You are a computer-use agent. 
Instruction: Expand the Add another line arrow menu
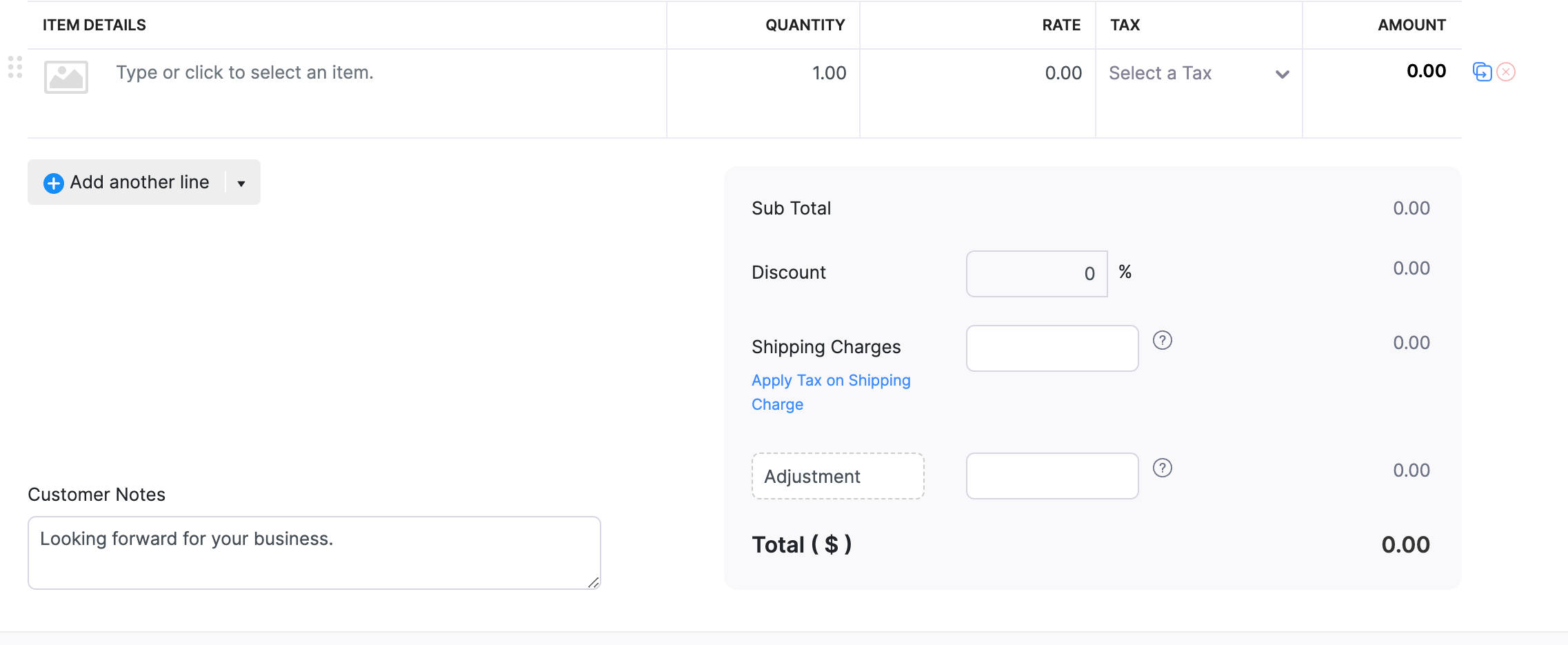tap(241, 183)
